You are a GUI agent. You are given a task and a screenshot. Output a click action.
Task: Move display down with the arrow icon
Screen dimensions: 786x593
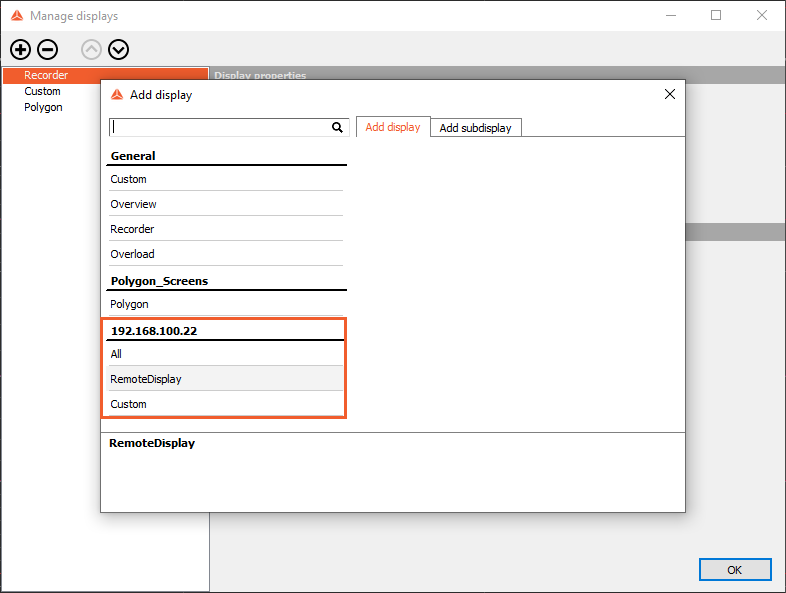119,50
